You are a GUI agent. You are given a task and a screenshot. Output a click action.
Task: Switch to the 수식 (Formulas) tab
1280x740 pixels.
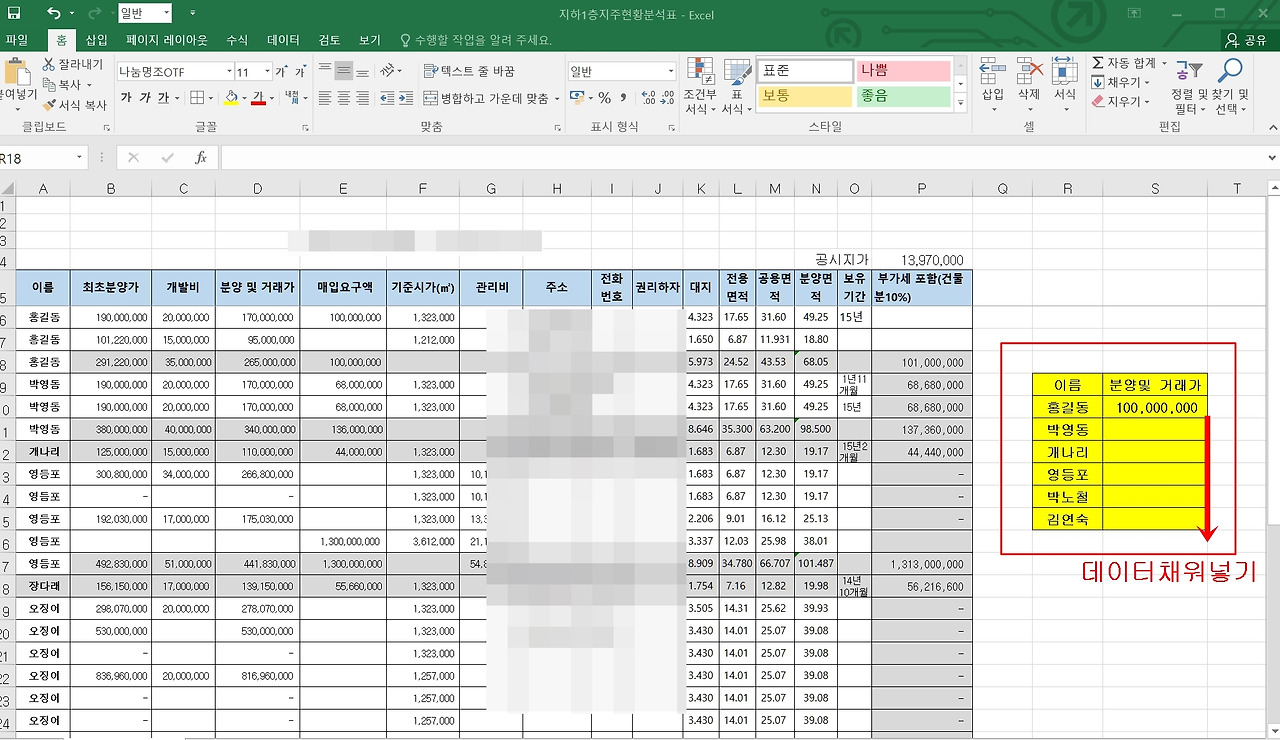[237, 40]
